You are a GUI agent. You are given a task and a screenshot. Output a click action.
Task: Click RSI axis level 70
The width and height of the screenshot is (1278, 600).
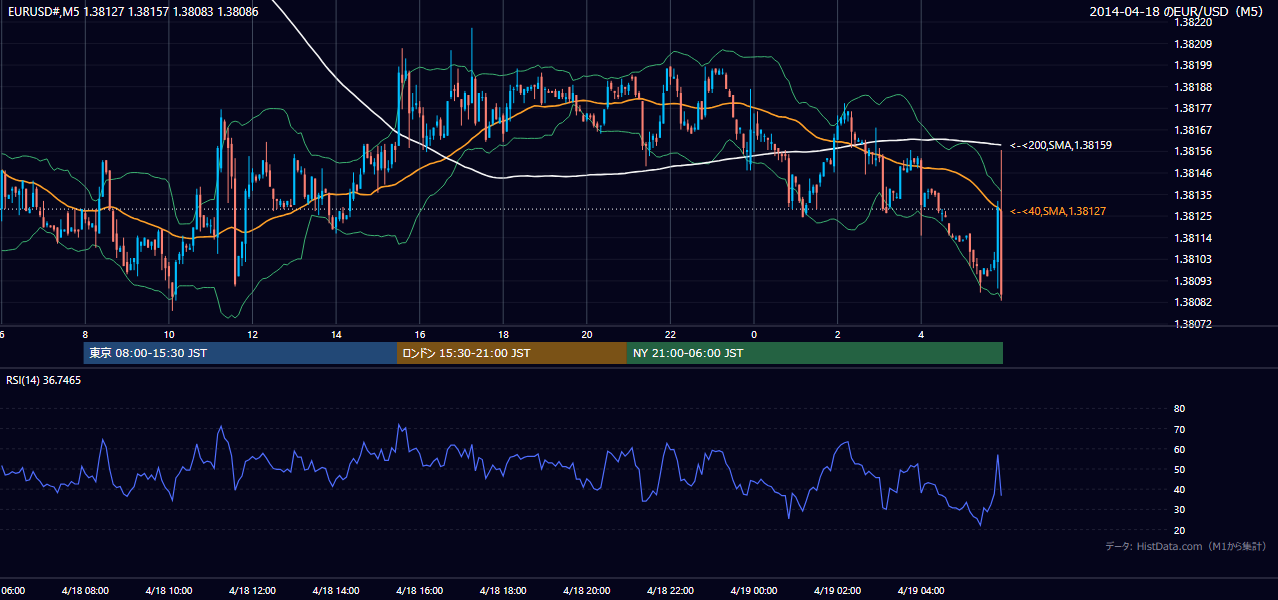[1179, 429]
